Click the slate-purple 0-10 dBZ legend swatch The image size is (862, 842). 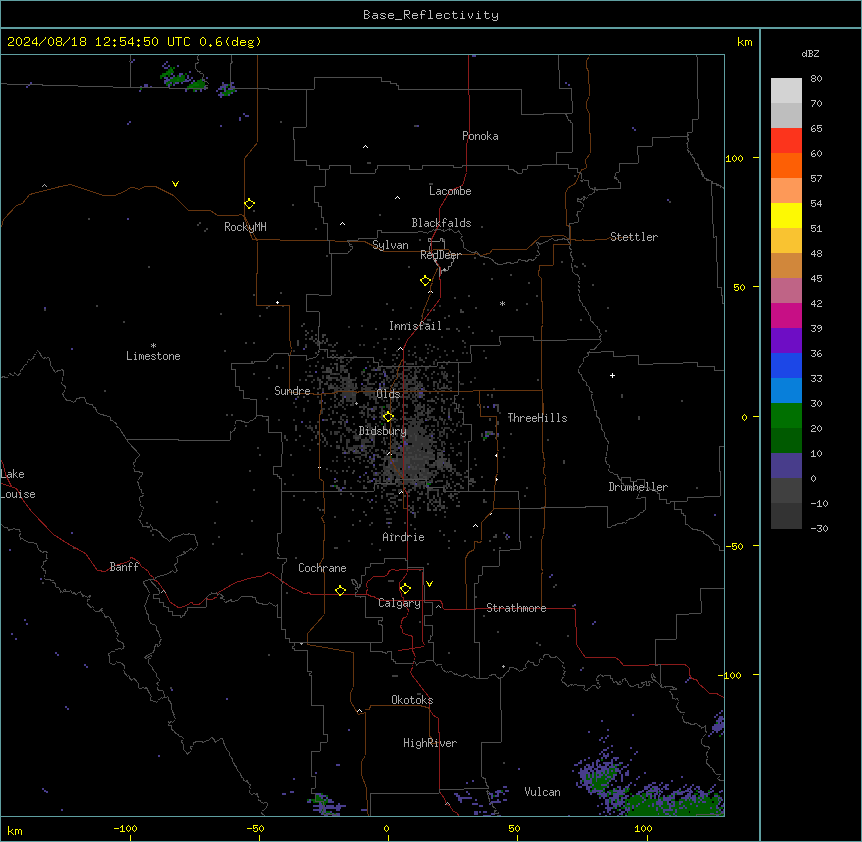coord(786,466)
